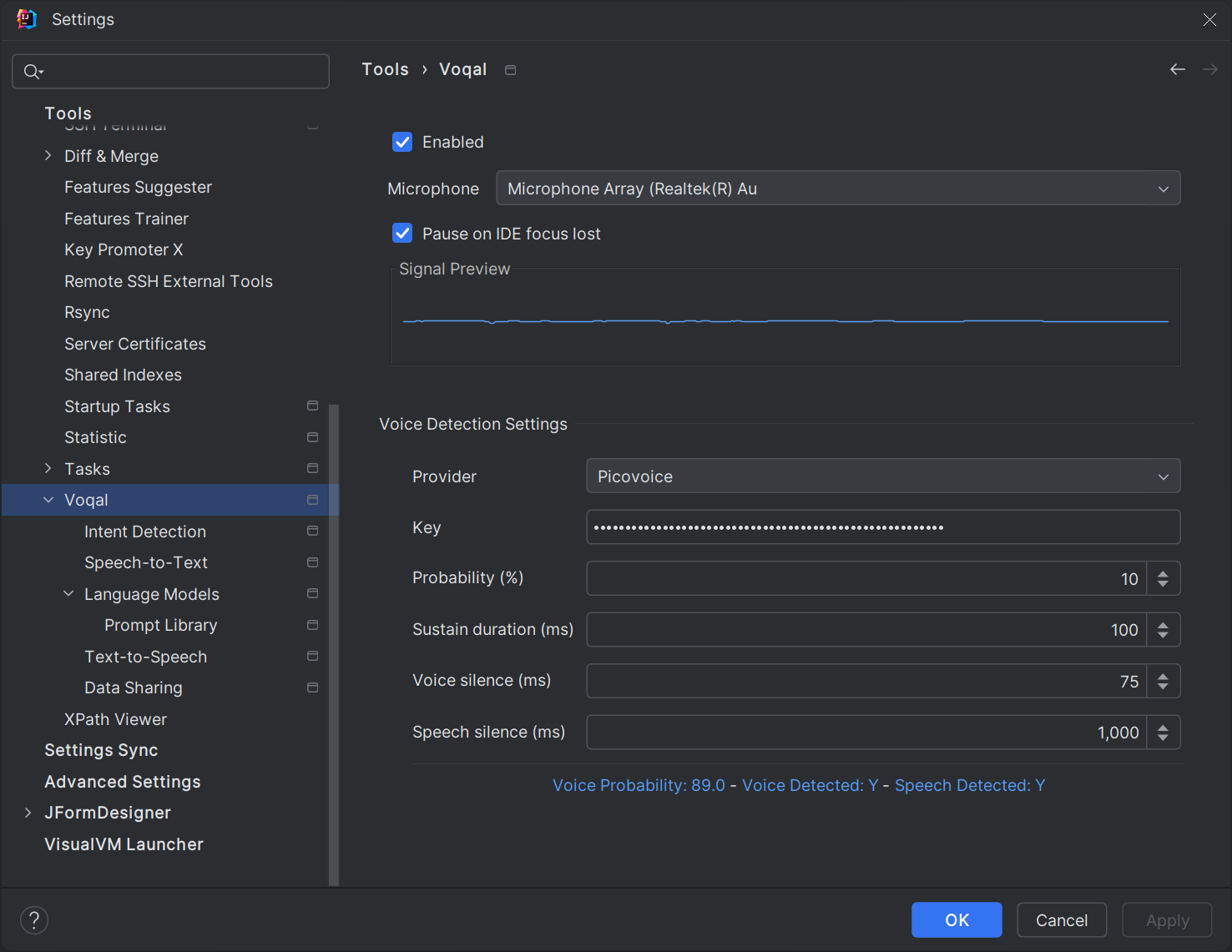Decrease Speech silence value

pos(1163,739)
